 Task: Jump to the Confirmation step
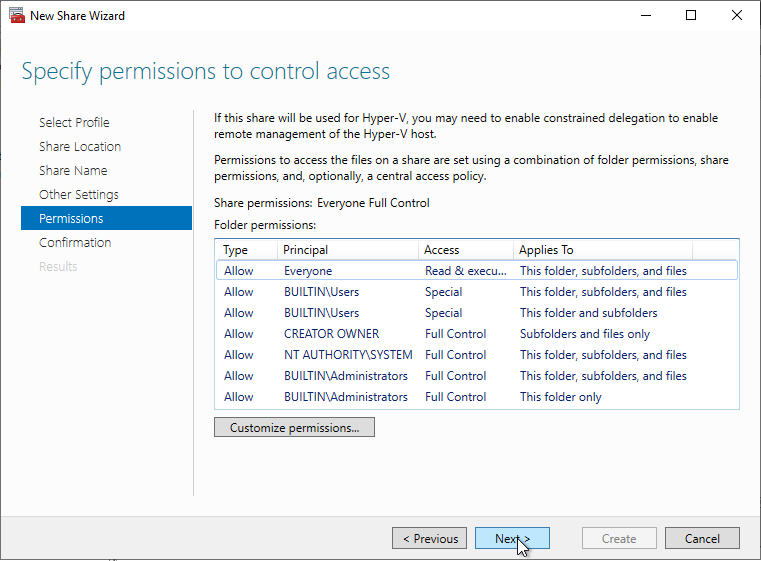(75, 242)
